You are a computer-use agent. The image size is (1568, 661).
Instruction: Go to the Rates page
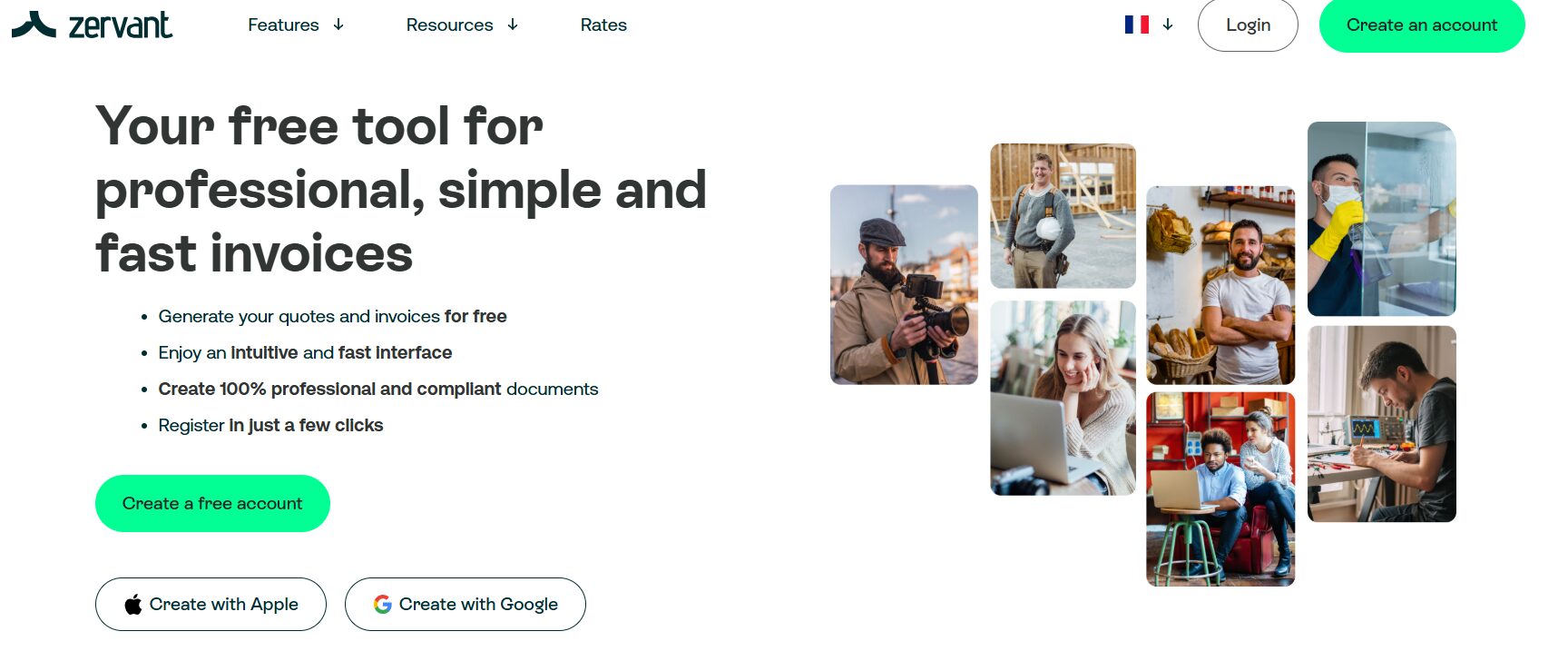click(x=603, y=25)
